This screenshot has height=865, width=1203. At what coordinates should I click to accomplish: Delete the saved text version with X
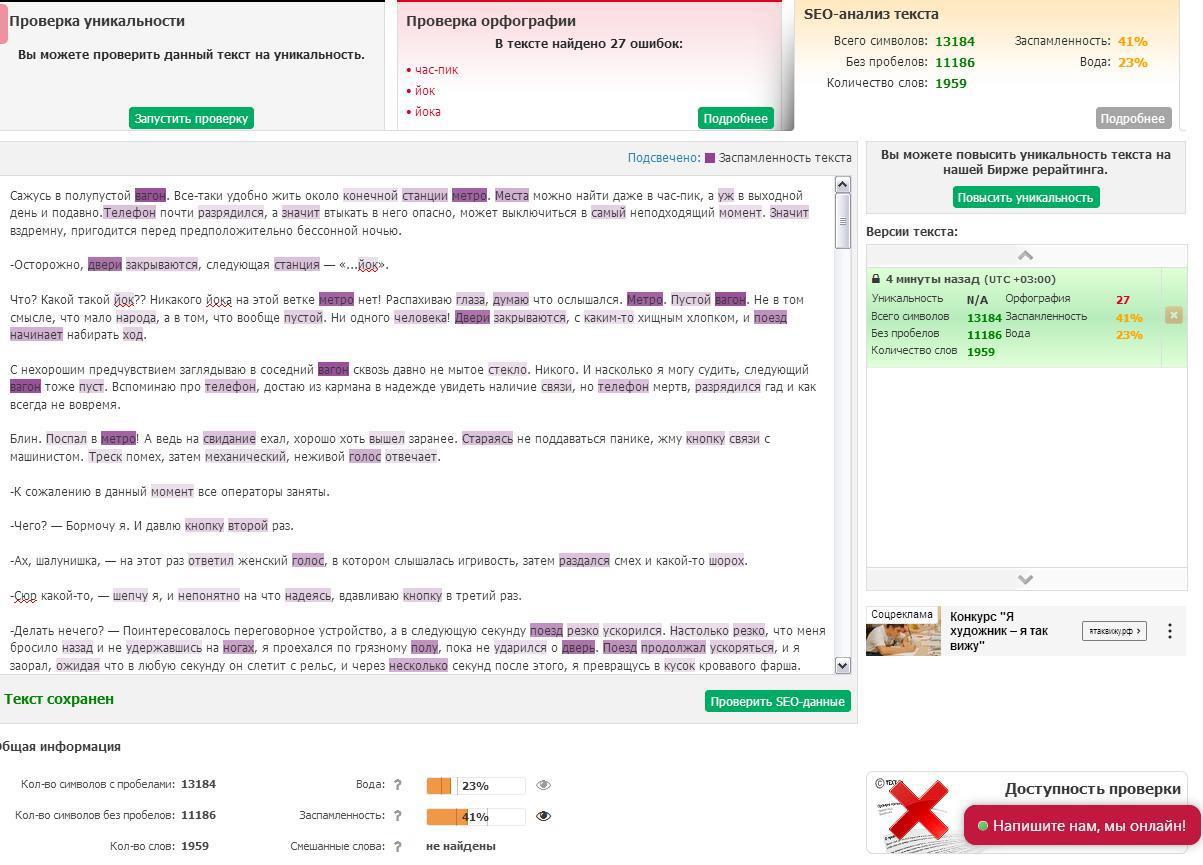pos(1173,316)
